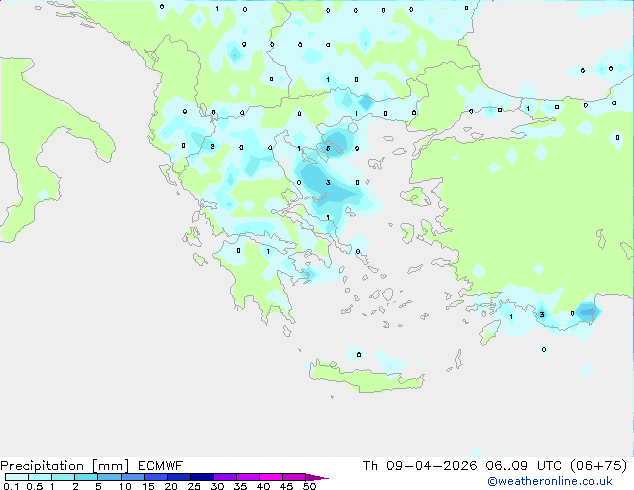Click the 0.1–0.5 mm lightest legend swatch
The width and height of the screenshot is (634, 490).
click(17, 477)
